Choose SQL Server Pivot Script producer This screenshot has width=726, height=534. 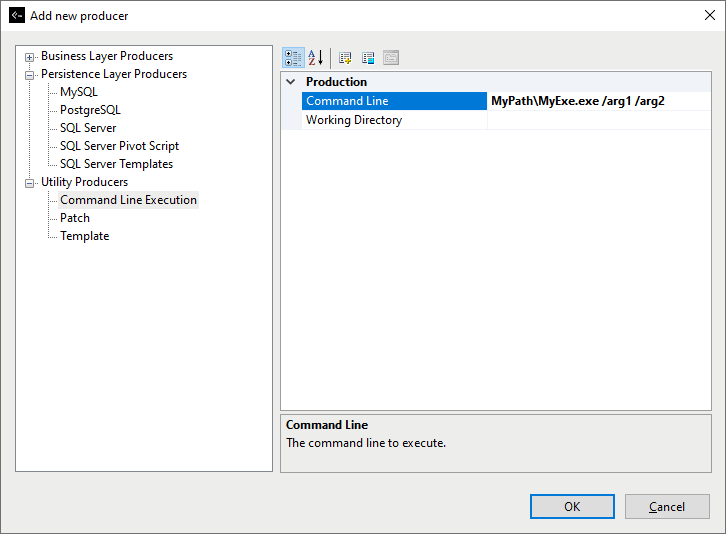(x=119, y=146)
